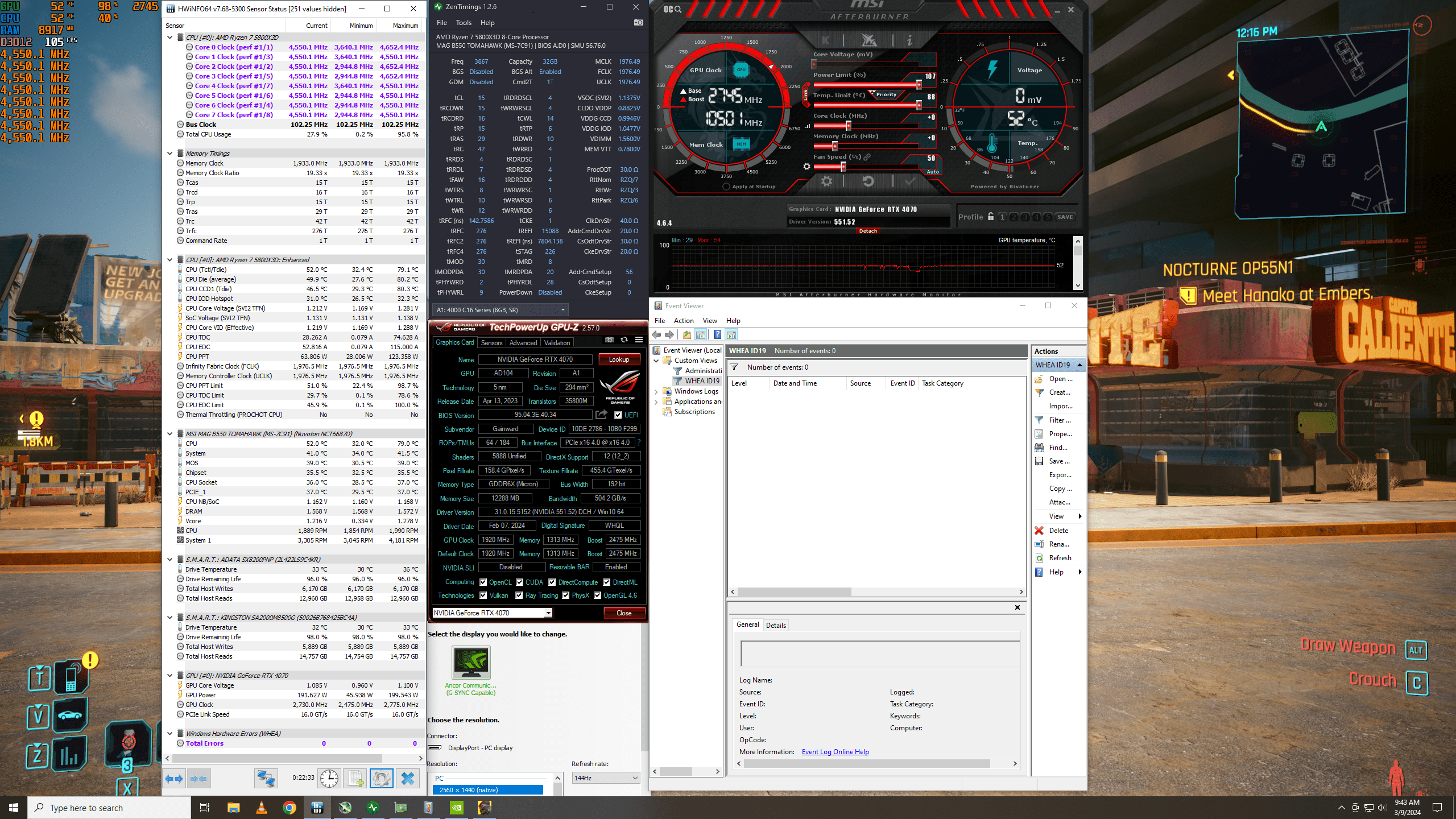Click GPU-Z refresh icon
This screenshot has width=1456, height=819.
coord(624,340)
